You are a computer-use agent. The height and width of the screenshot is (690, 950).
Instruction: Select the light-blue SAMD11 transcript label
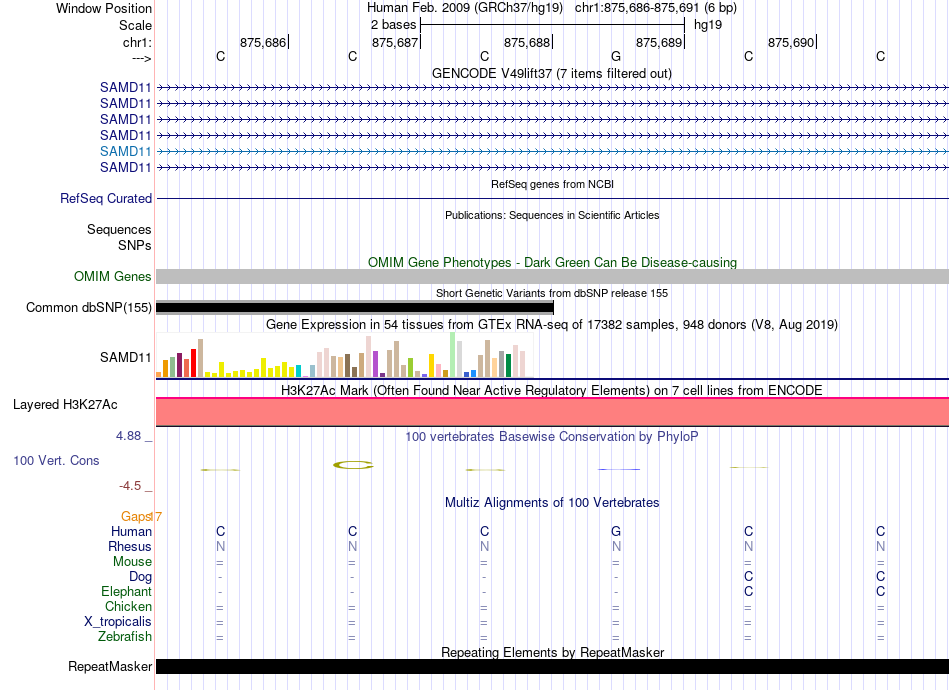pos(125,151)
